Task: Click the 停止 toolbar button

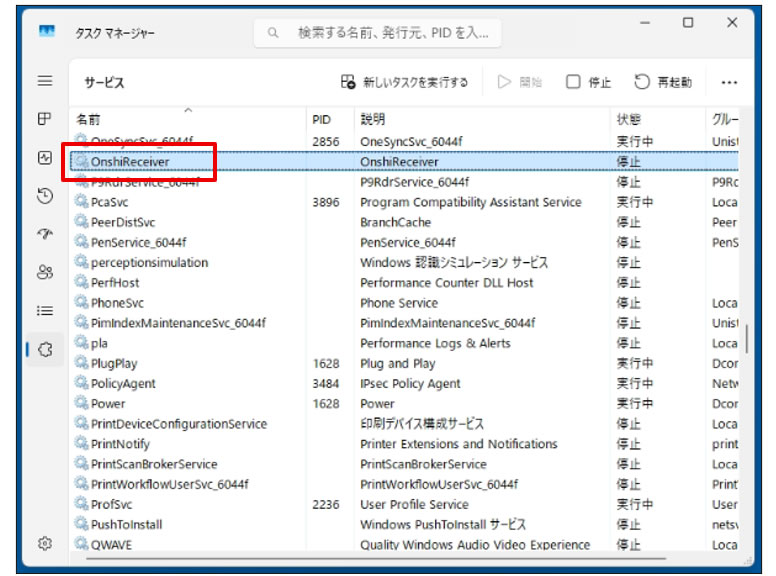Action: pyautogui.click(x=588, y=82)
